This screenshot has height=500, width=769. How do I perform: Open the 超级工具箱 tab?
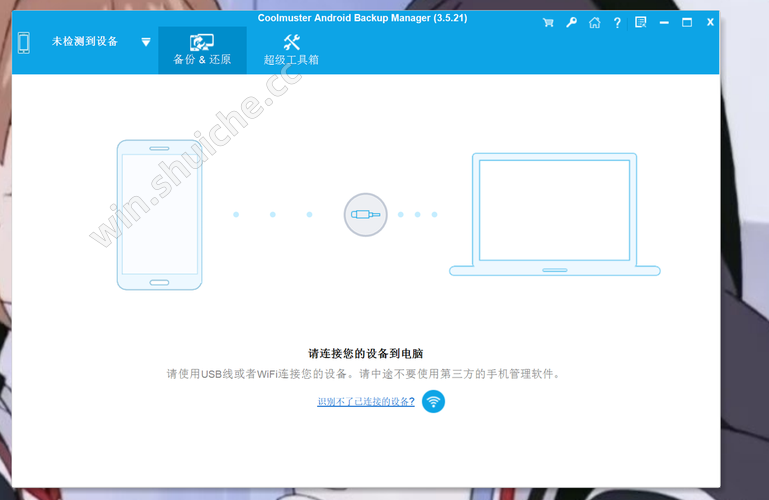(291, 50)
